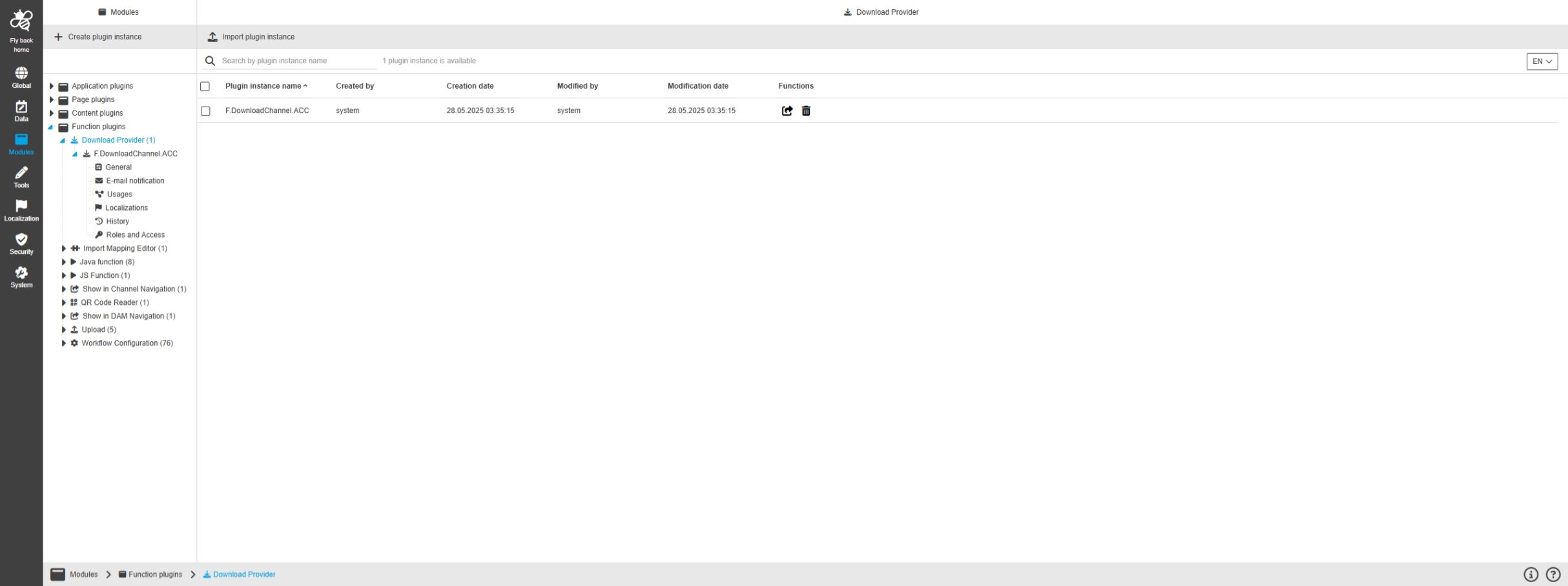The image size is (1568, 586).
Task: Check the F.DownloadChannel.ACC row checkbox
Action: pyautogui.click(x=205, y=111)
